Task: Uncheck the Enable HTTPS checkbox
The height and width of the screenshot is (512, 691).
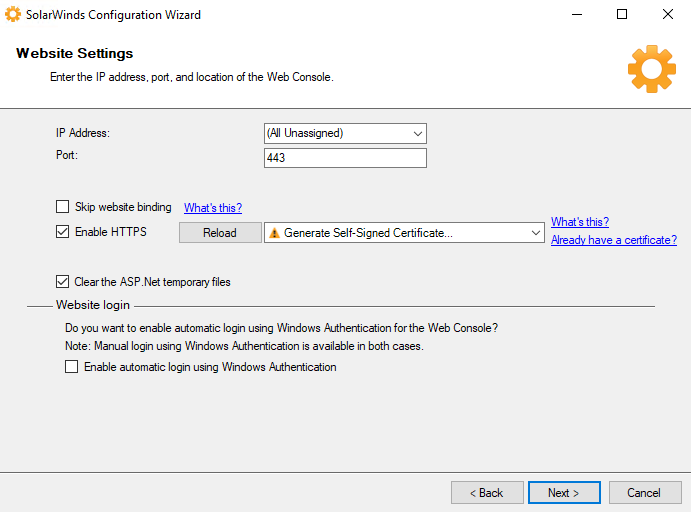Action: pos(63,232)
